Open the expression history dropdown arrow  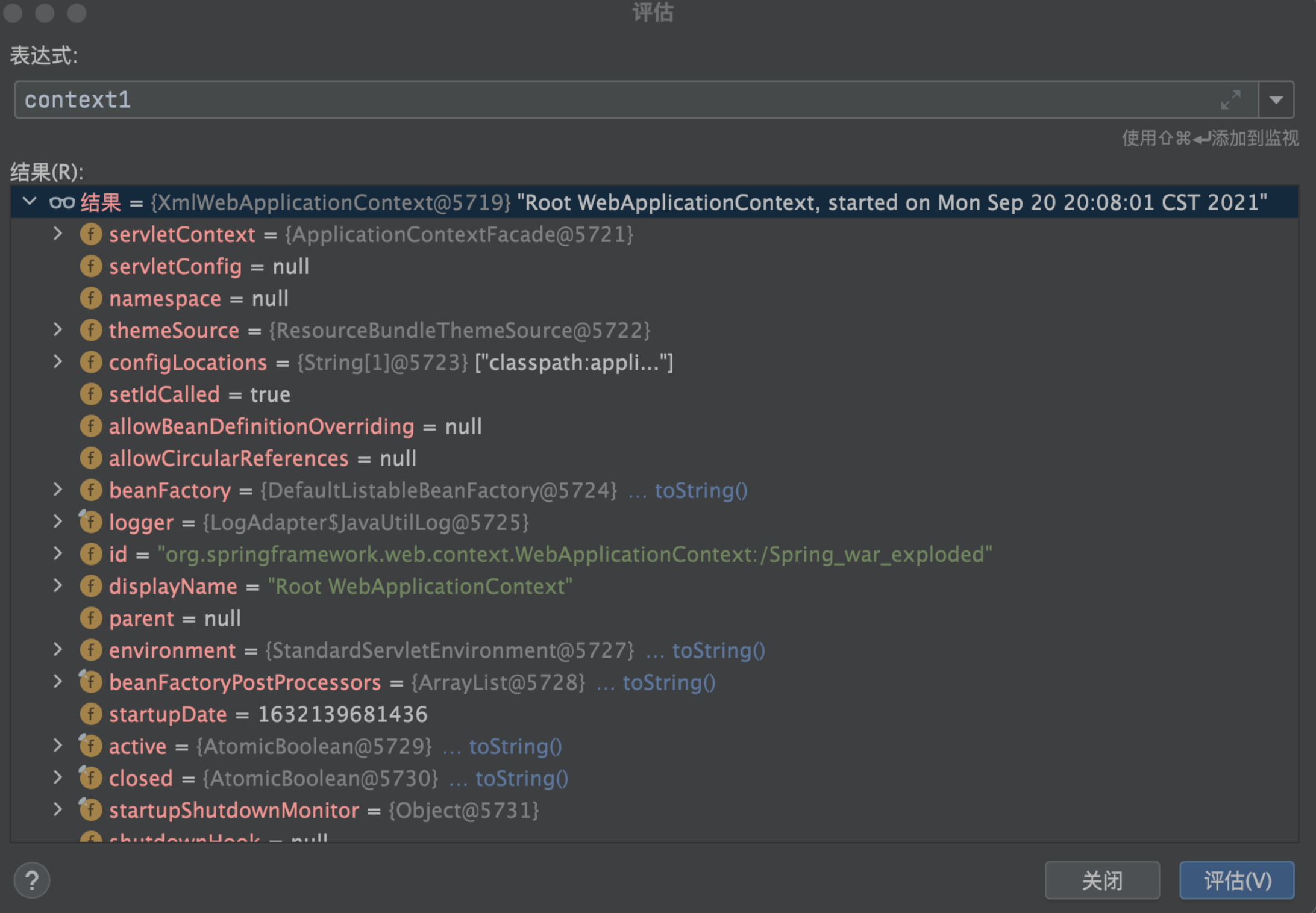tap(1276, 100)
